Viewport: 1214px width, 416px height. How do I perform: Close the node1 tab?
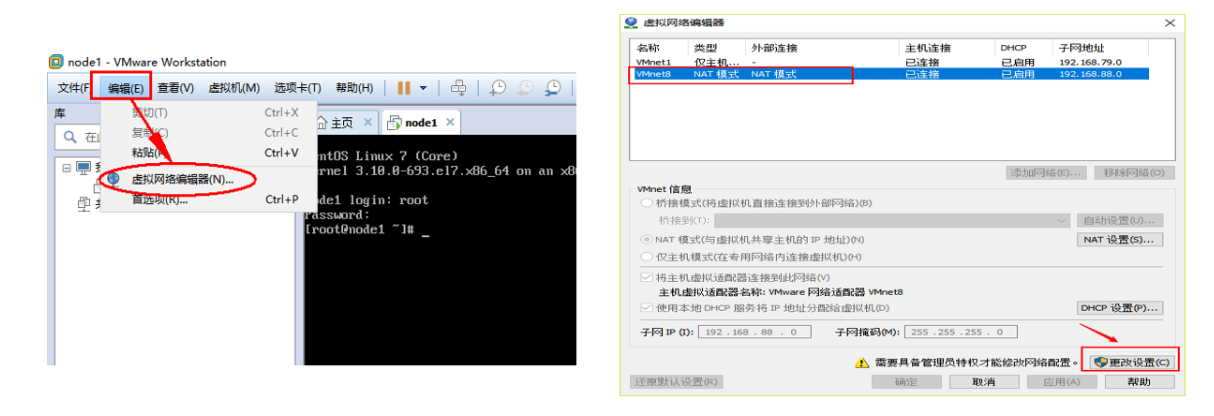tap(450, 122)
